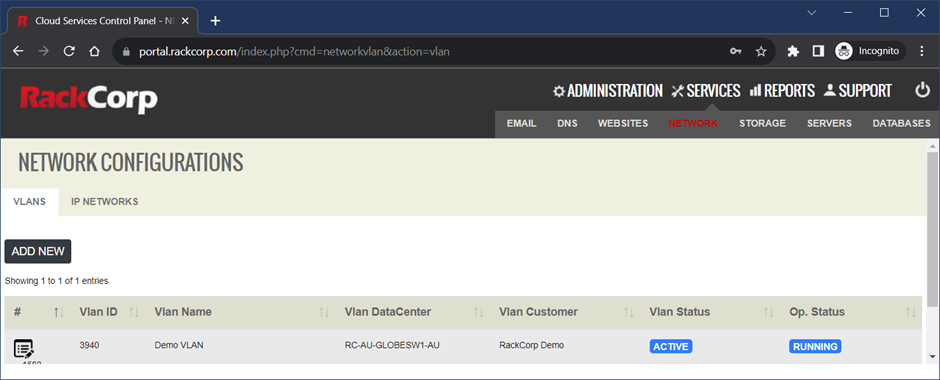Viewport: 940px width, 380px height.
Task: Click the RC-AU-GLOBESW1-AU datacenter cell
Action: pyautogui.click(x=393, y=345)
